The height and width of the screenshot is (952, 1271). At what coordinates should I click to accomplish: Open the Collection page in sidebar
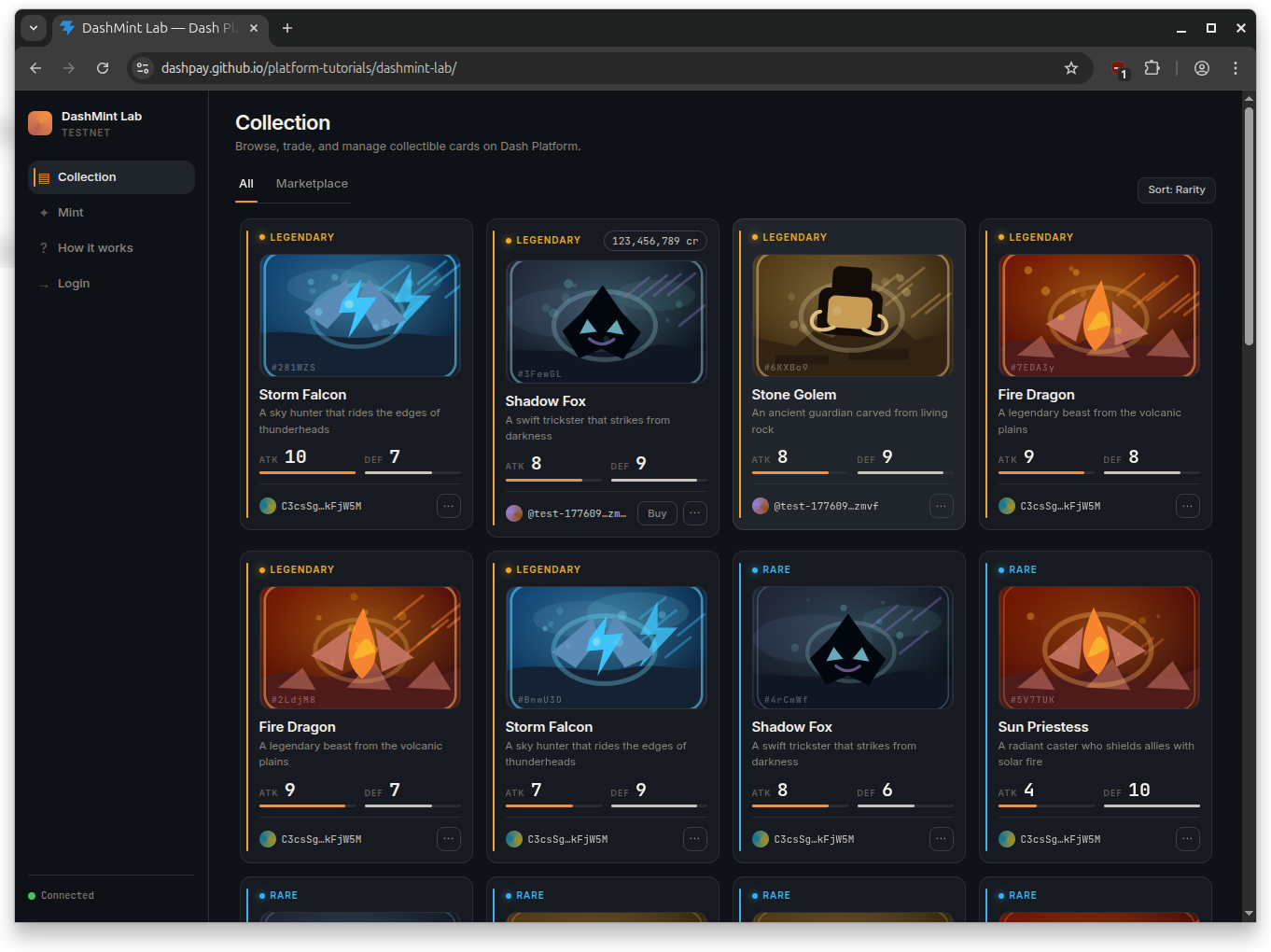(111, 177)
